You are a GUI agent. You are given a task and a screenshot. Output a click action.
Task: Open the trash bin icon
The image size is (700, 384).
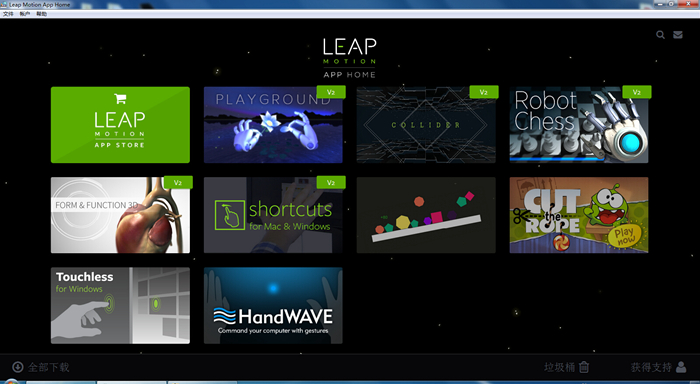coord(584,367)
